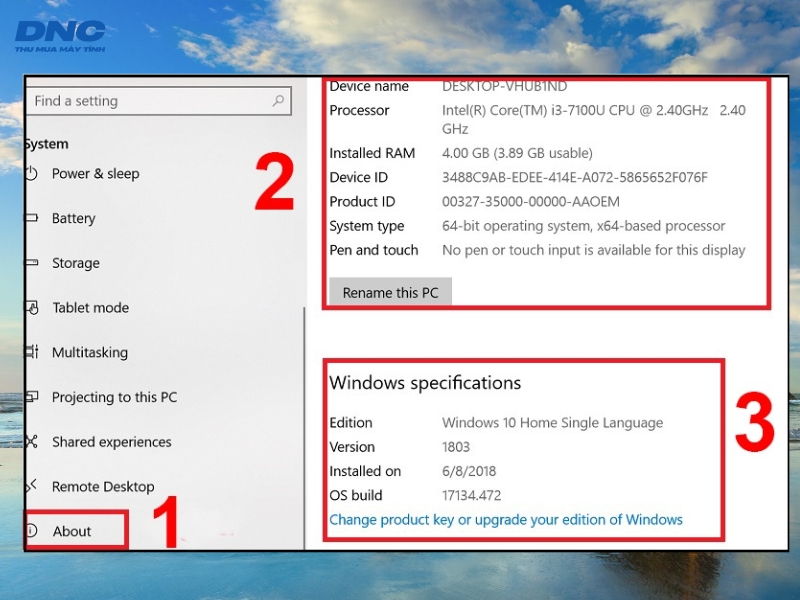Select the Intel Core i3-7100U processor text
Screen dimensions: 800x600
point(594,119)
